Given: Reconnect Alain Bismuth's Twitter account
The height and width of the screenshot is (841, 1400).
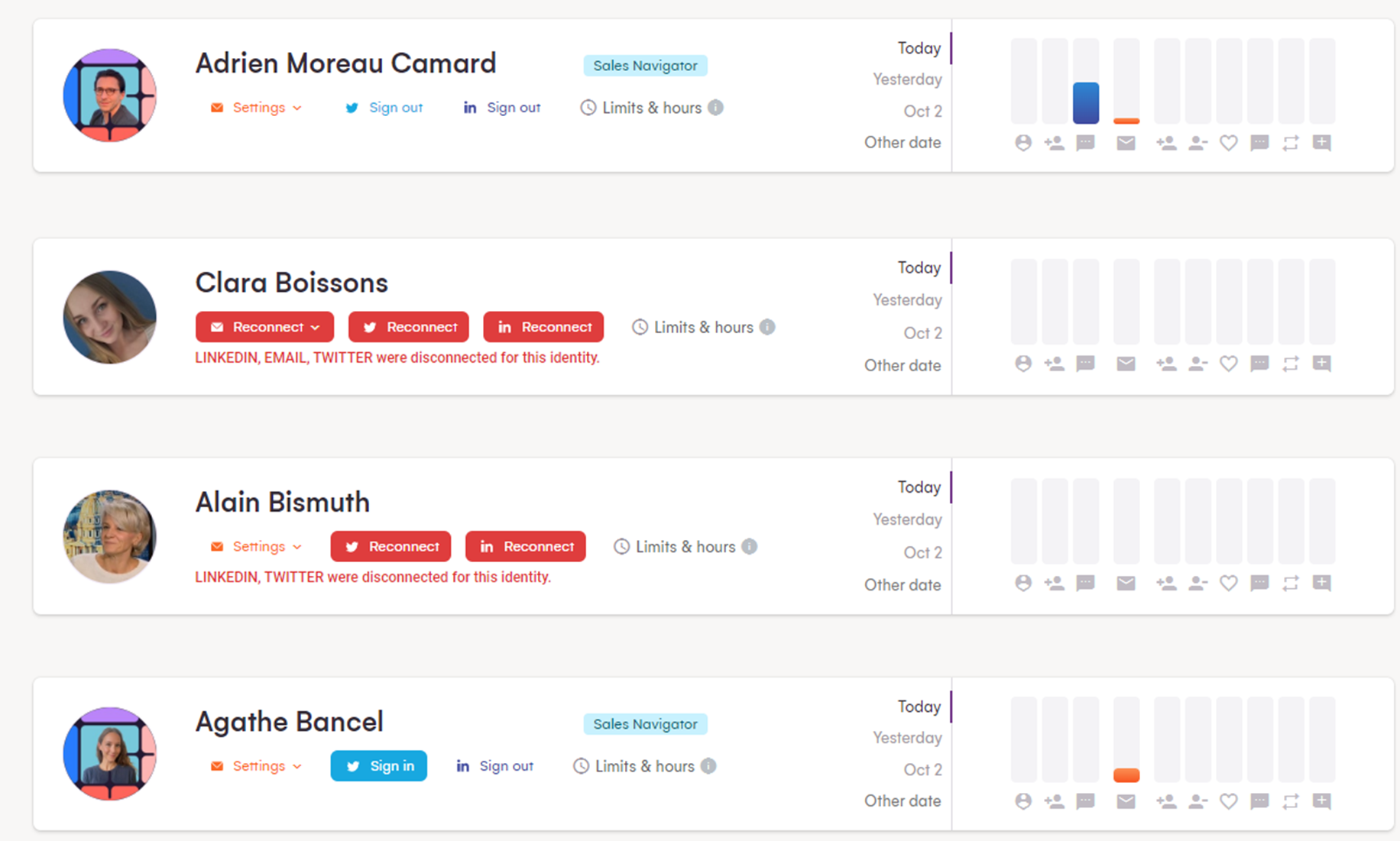Looking at the screenshot, I should [x=391, y=547].
